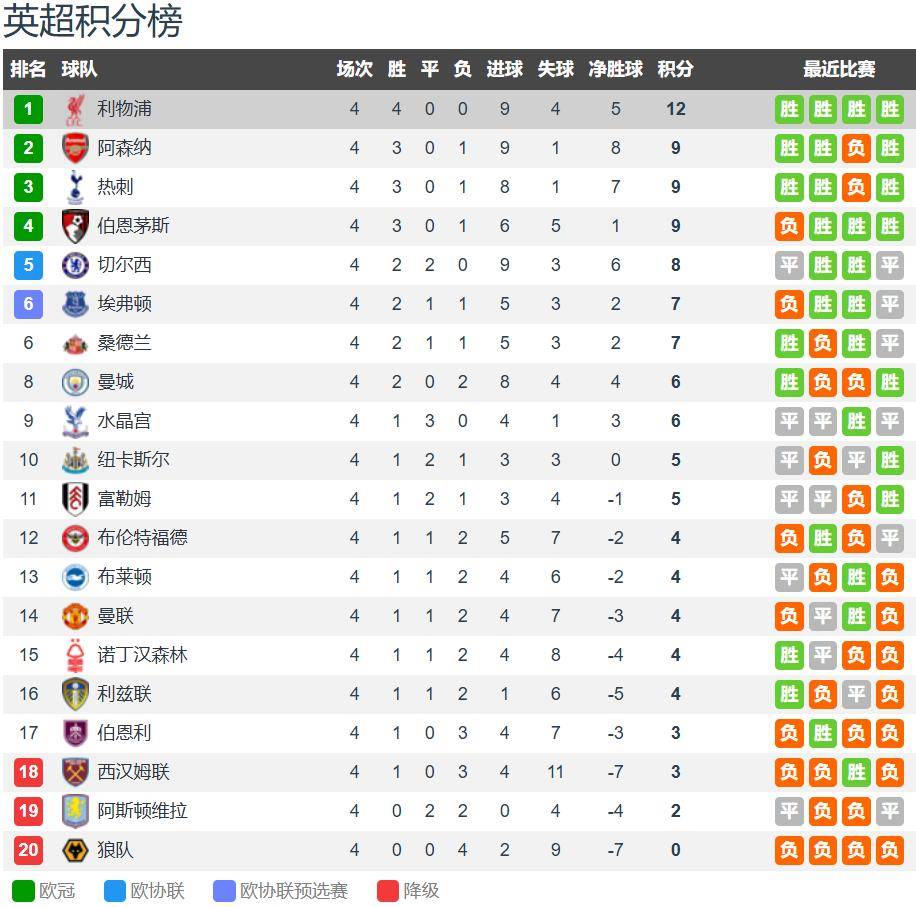The image size is (916, 907).
Task: Click the Chelsea club crest icon
Action: (x=76, y=265)
